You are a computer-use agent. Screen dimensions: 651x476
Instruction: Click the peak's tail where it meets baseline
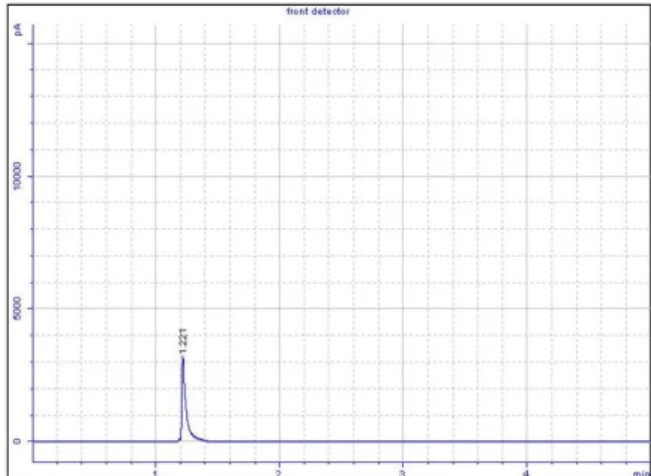pos(208,440)
